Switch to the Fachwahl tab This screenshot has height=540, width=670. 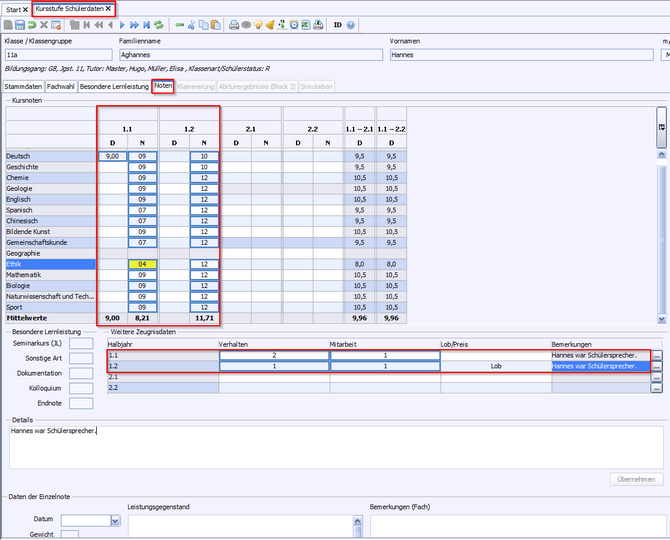(x=61, y=87)
